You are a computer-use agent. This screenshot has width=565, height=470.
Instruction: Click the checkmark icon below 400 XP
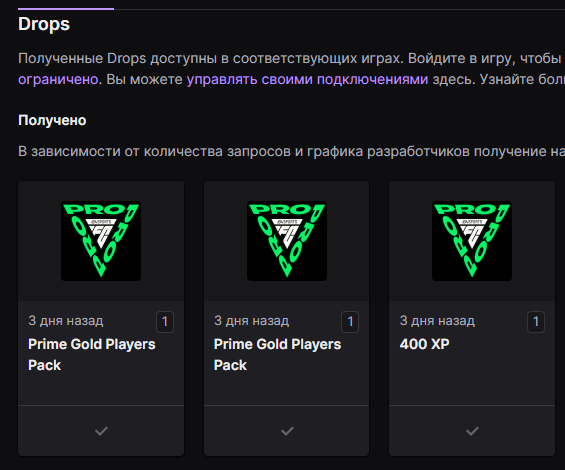[472, 431]
